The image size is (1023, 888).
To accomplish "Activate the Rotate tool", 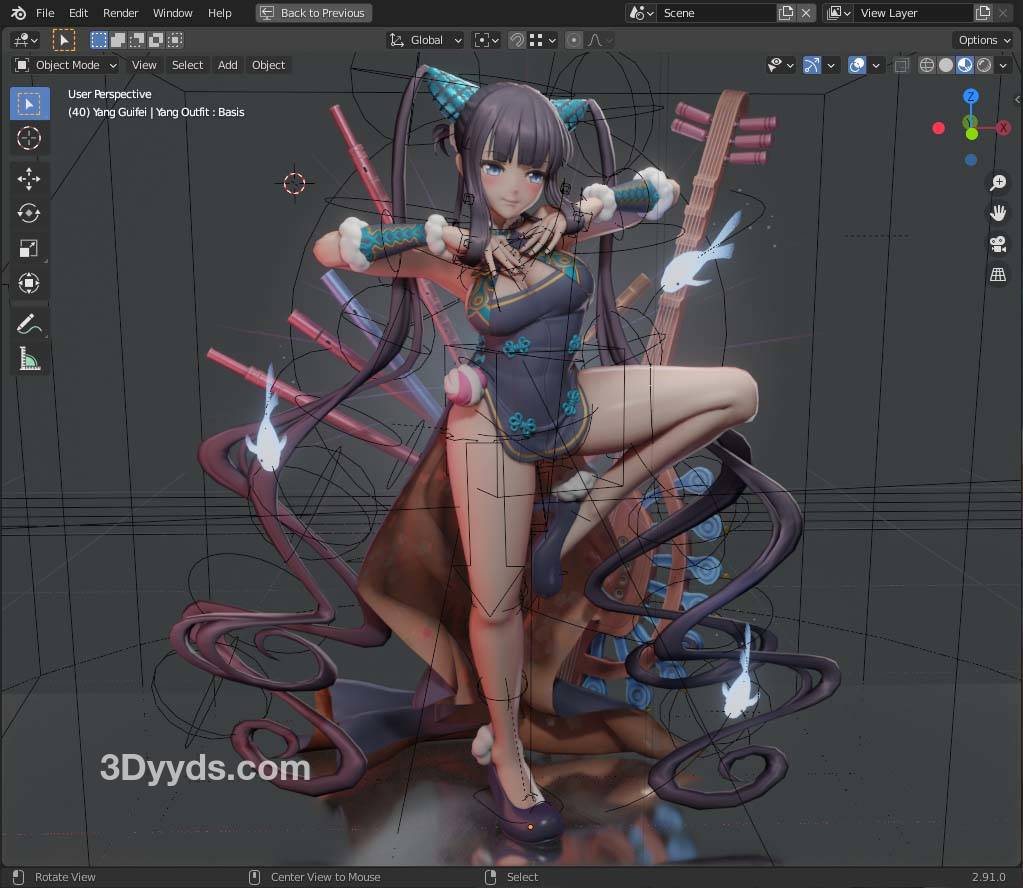I will tap(29, 213).
